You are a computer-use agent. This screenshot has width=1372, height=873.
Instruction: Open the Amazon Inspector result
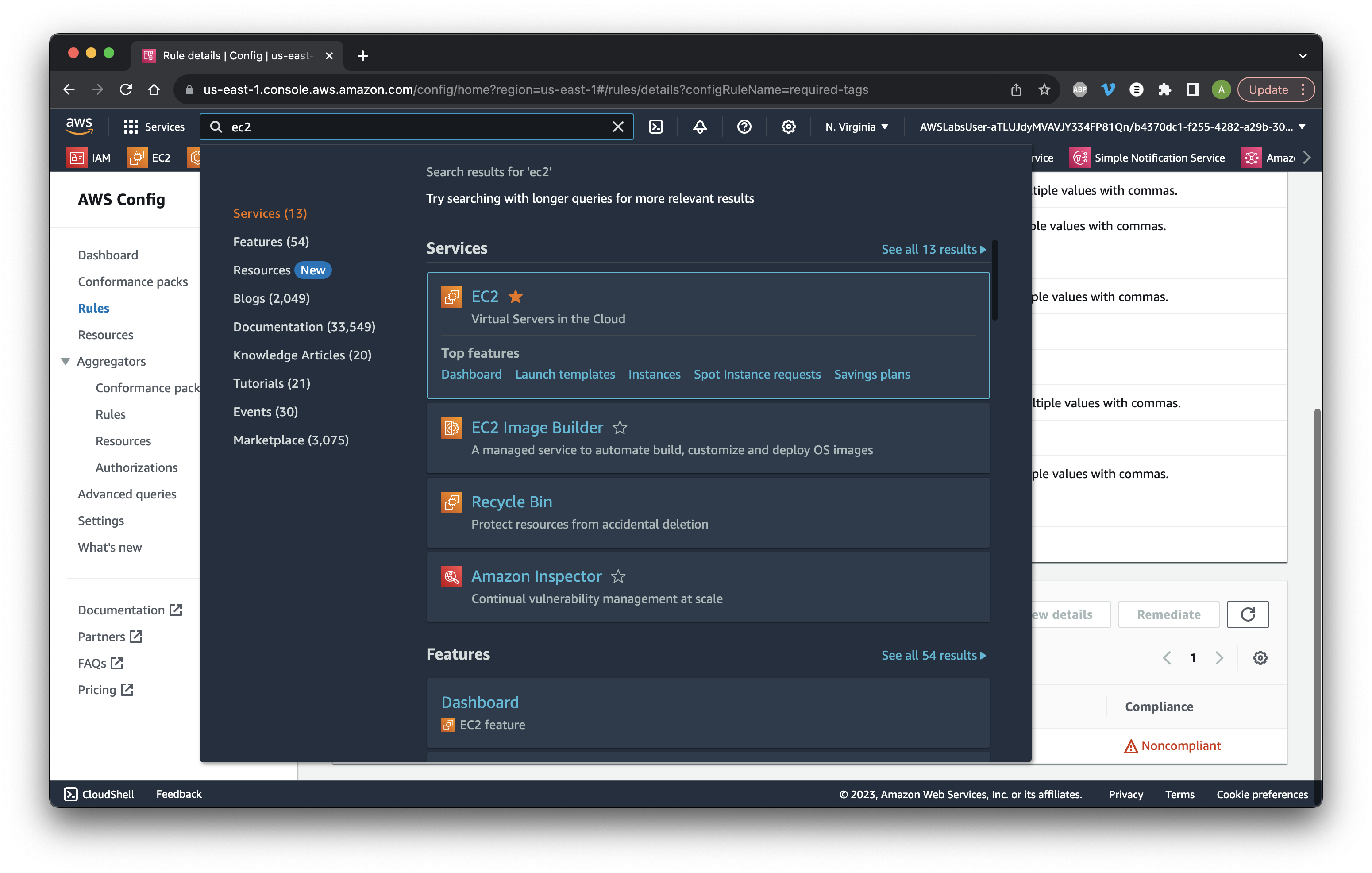click(536, 576)
